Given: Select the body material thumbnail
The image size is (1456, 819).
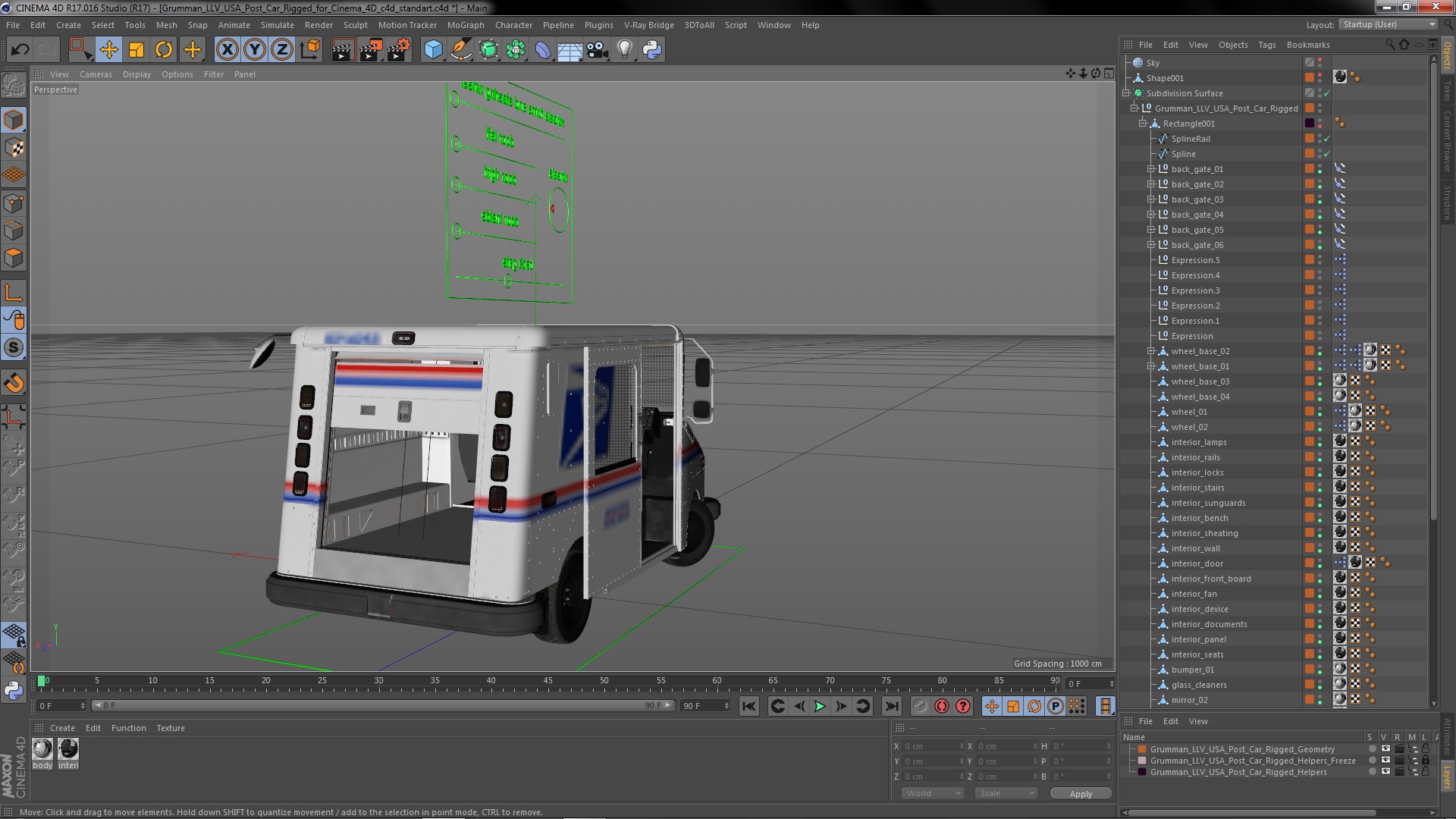Looking at the screenshot, I should click(x=42, y=749).
